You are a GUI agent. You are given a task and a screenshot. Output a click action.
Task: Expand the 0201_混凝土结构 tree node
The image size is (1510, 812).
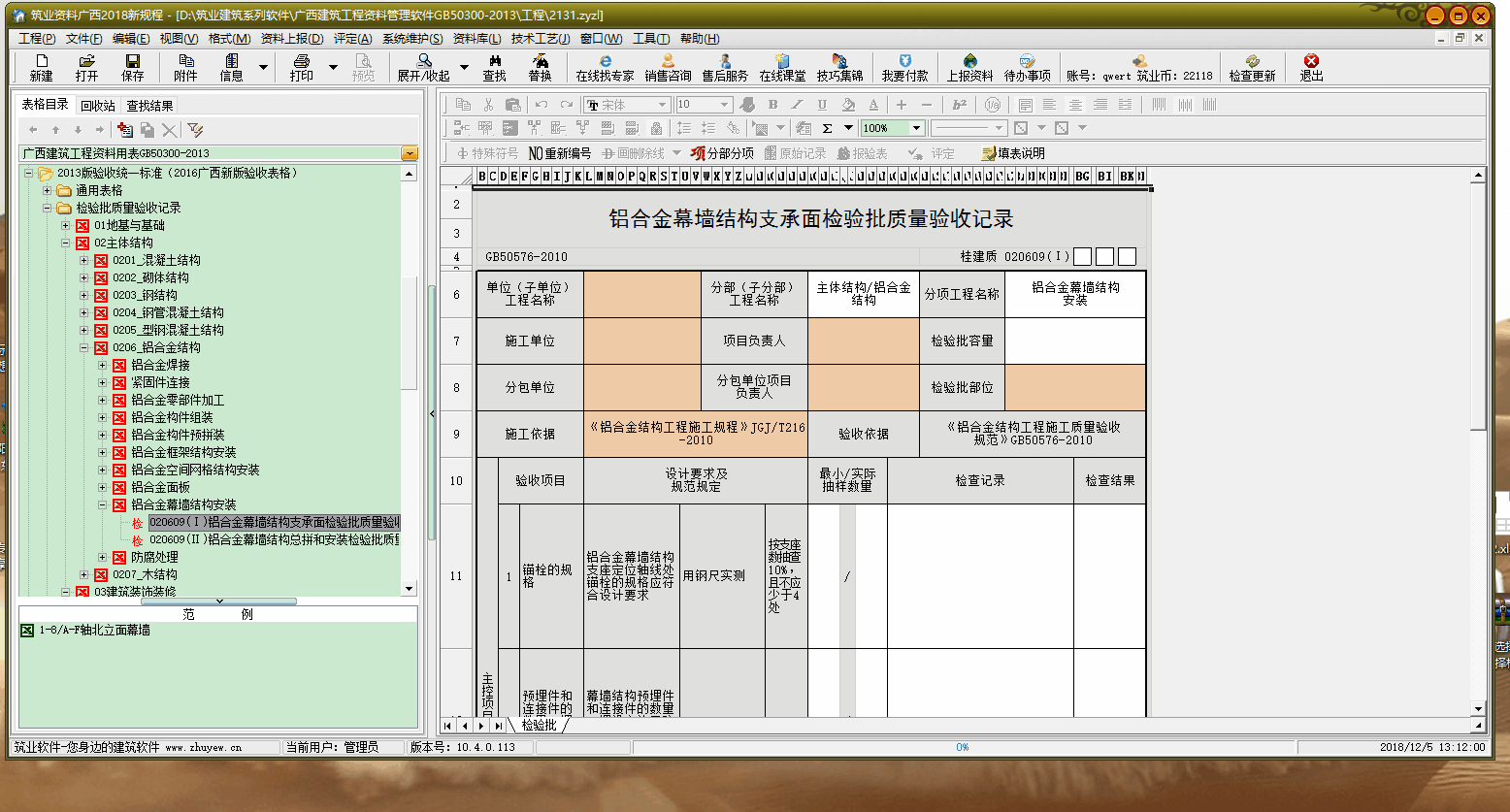pos(83,260)
